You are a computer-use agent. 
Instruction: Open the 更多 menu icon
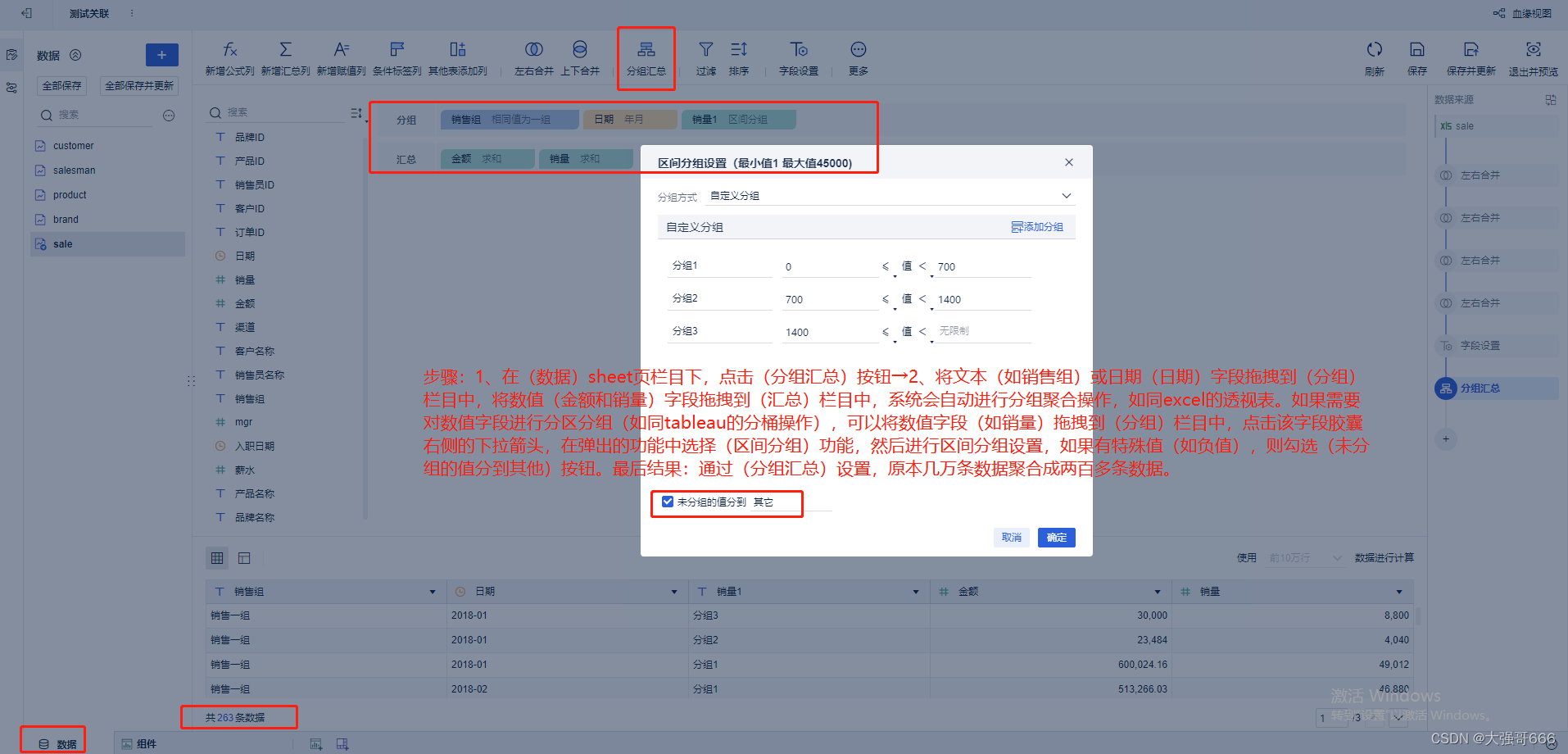click(859, 50)
